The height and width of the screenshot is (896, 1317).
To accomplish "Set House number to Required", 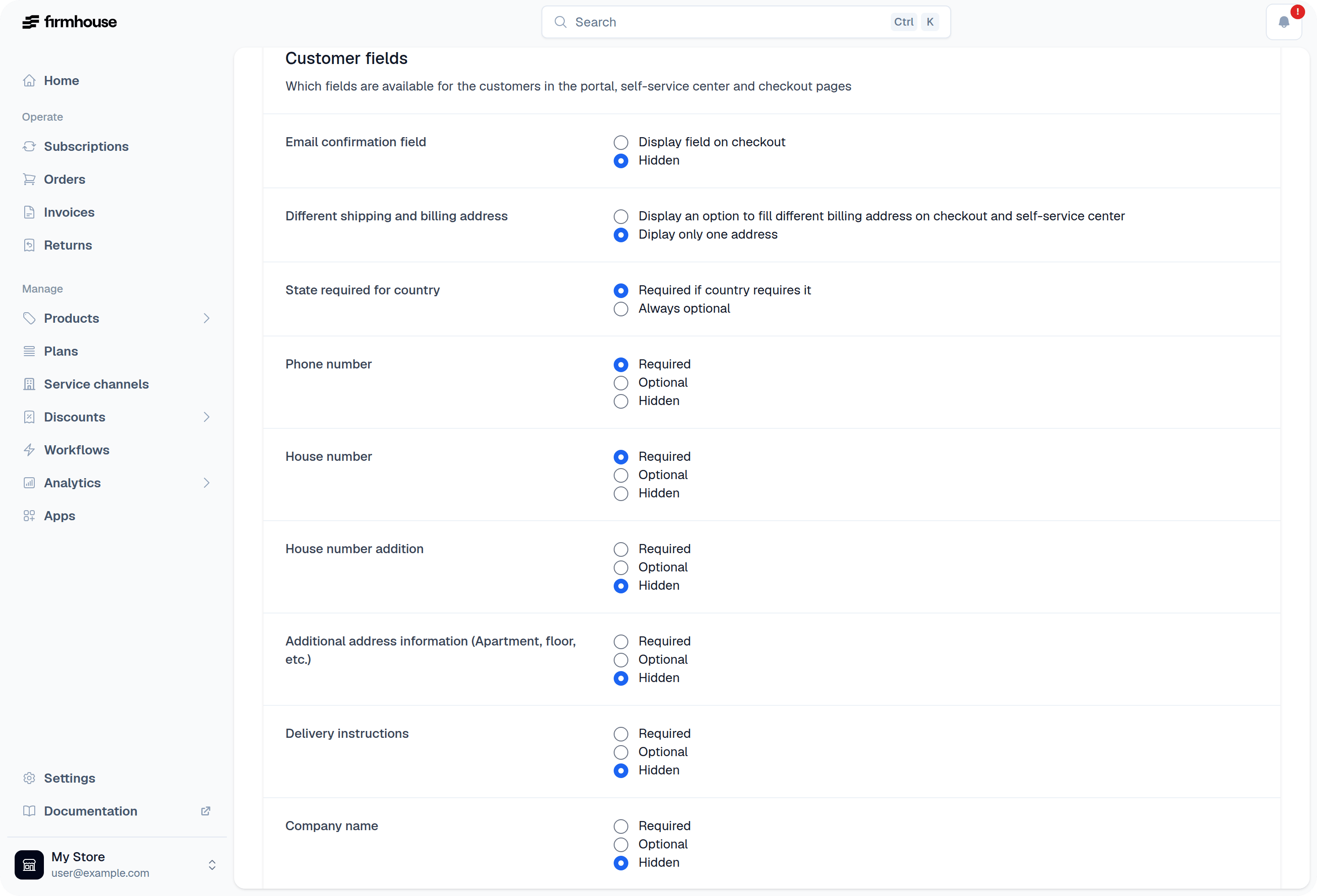I will [621, 457].
